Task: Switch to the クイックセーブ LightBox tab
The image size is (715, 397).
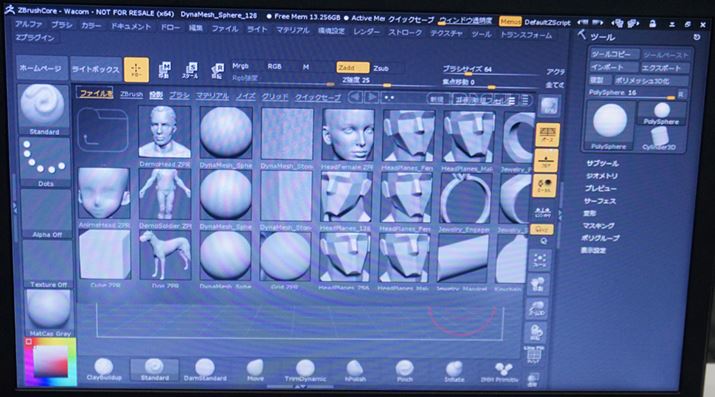Action: point(318,97)
